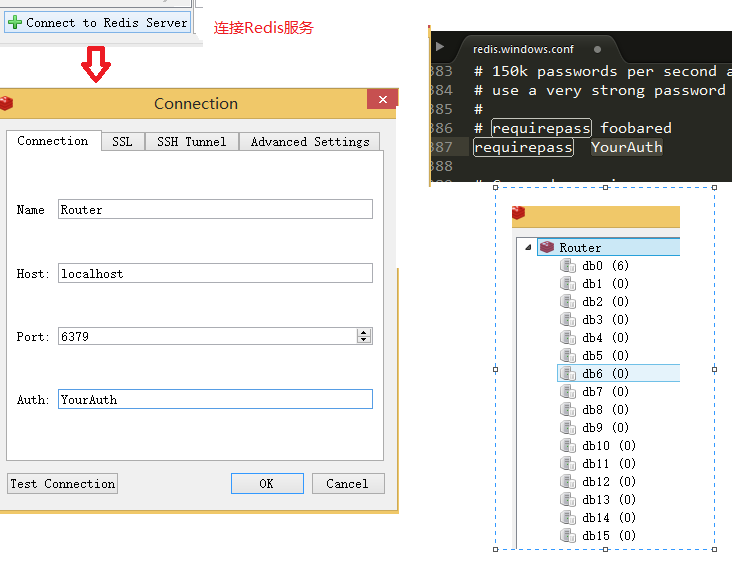The height and width of the screenshot is (564, 732).
Task: Click the db3 database icon
Action: [568, 320]
